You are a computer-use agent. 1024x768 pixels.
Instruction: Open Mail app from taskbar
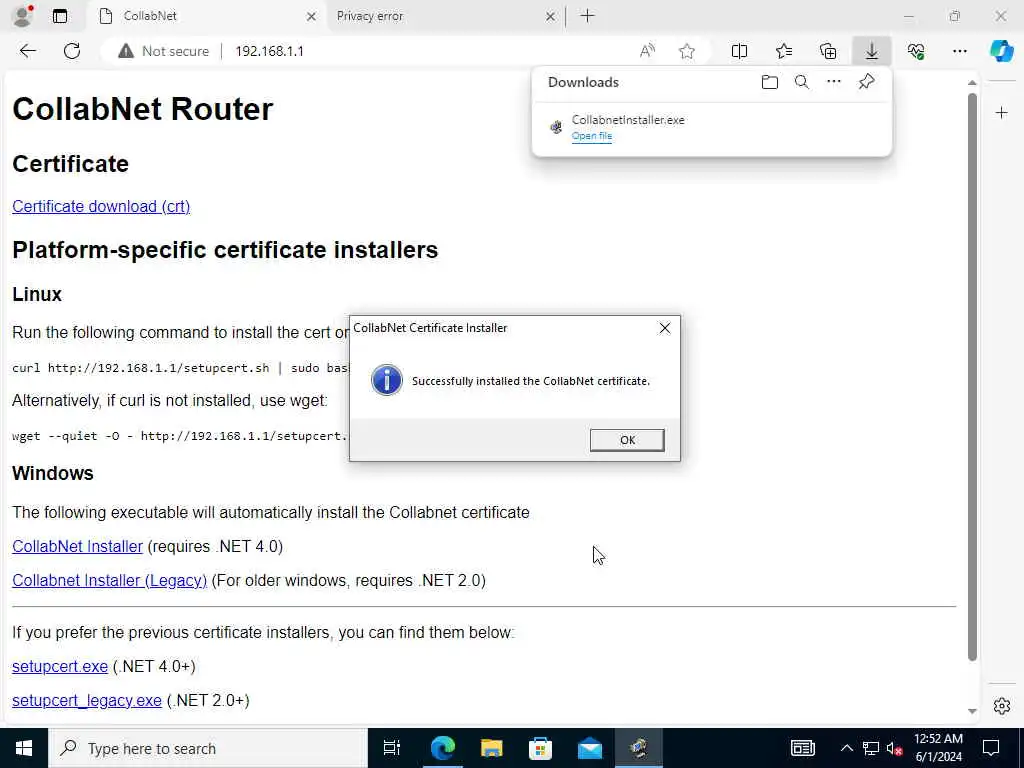tap(590, 748)
